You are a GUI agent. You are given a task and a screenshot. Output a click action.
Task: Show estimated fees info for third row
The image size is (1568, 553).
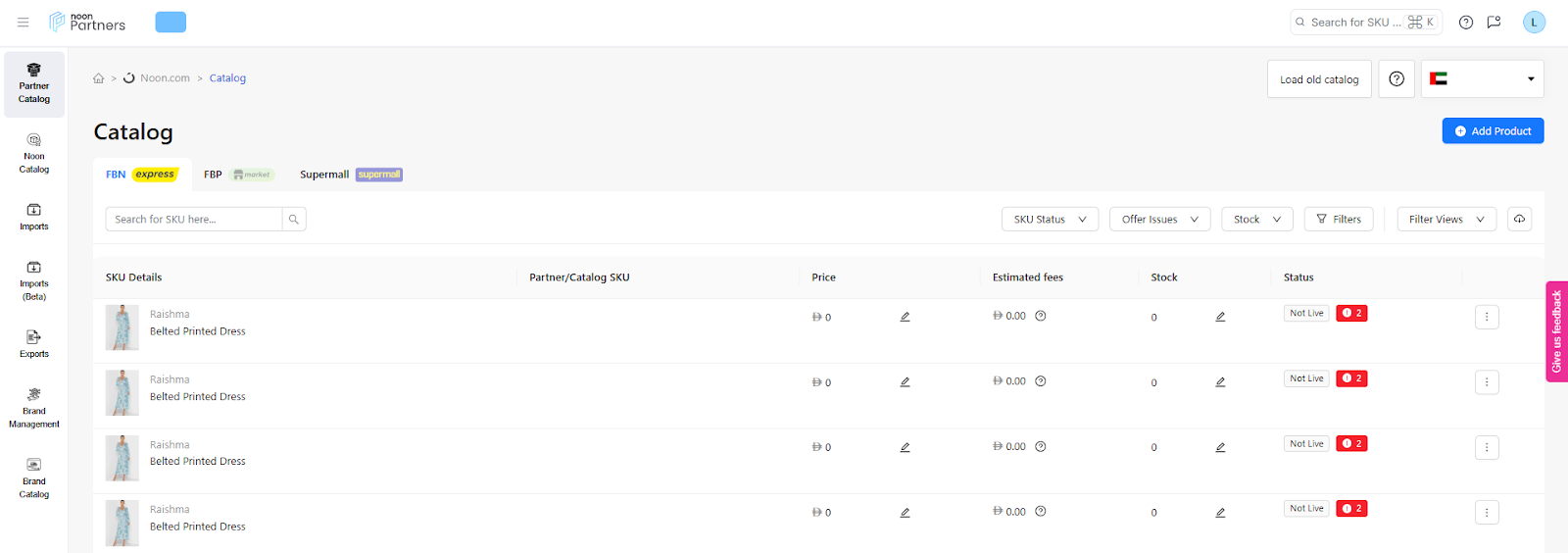pyautogui.click(x=1041, y=446)
